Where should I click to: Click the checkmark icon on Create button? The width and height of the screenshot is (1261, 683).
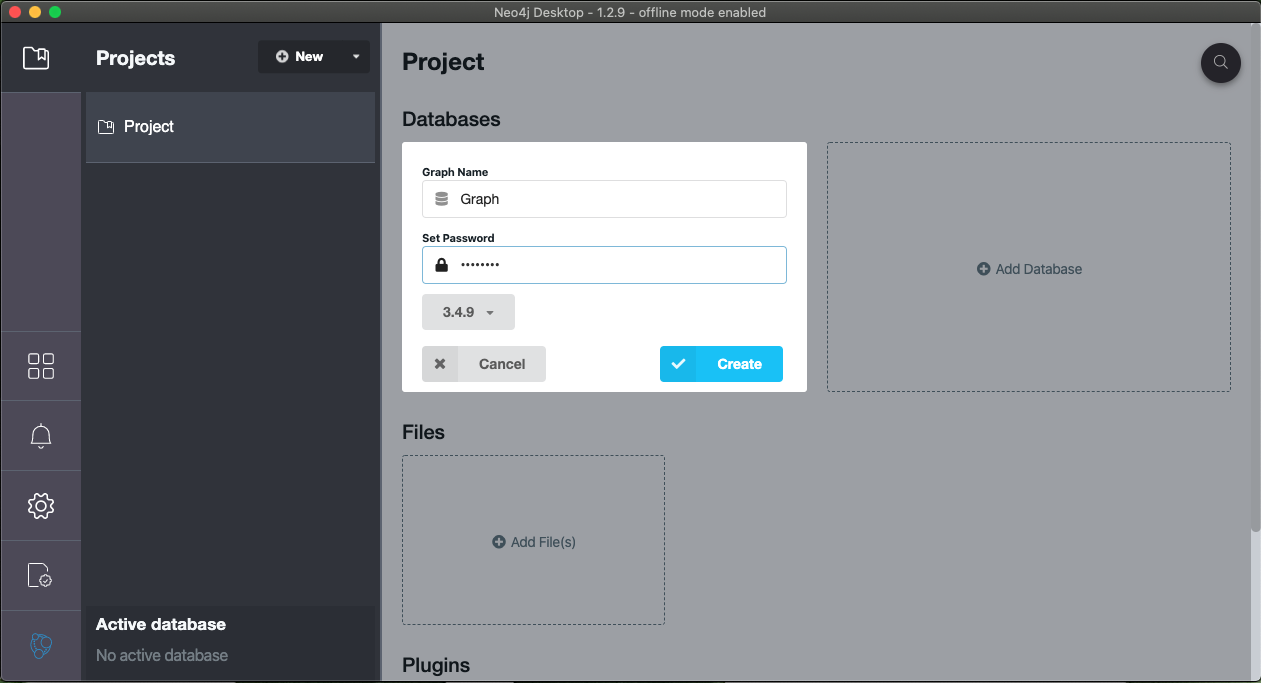(678, 364)
